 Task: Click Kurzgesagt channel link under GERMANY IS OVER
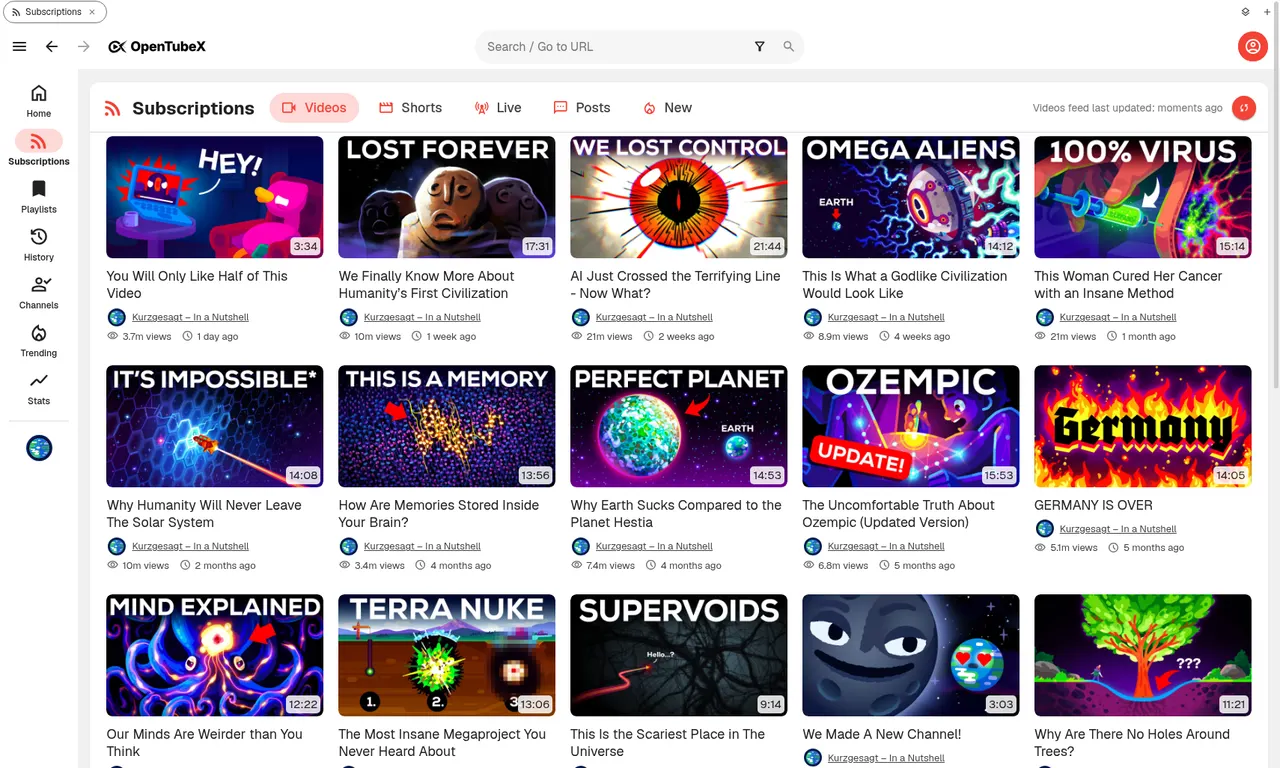coord(1118,529)
